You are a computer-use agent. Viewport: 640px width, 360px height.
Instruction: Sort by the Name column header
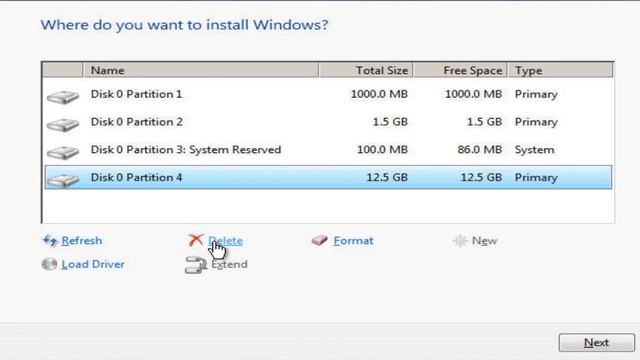coord(201,70)
